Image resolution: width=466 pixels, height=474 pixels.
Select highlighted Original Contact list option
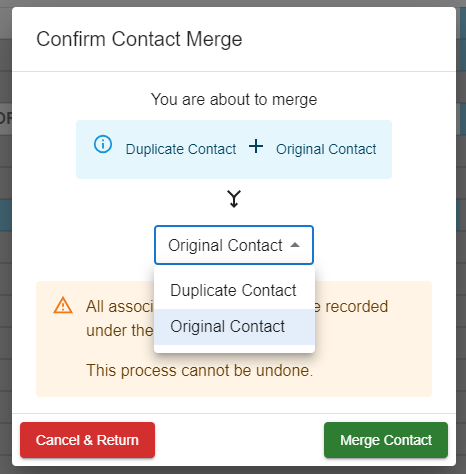tap(234, 326)
